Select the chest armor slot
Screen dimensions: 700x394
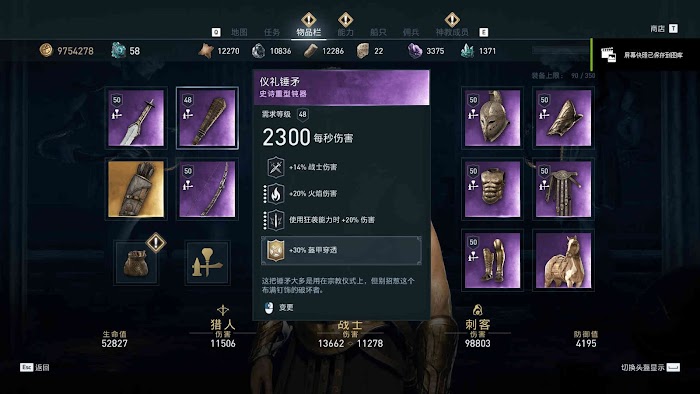coord(492,189)
